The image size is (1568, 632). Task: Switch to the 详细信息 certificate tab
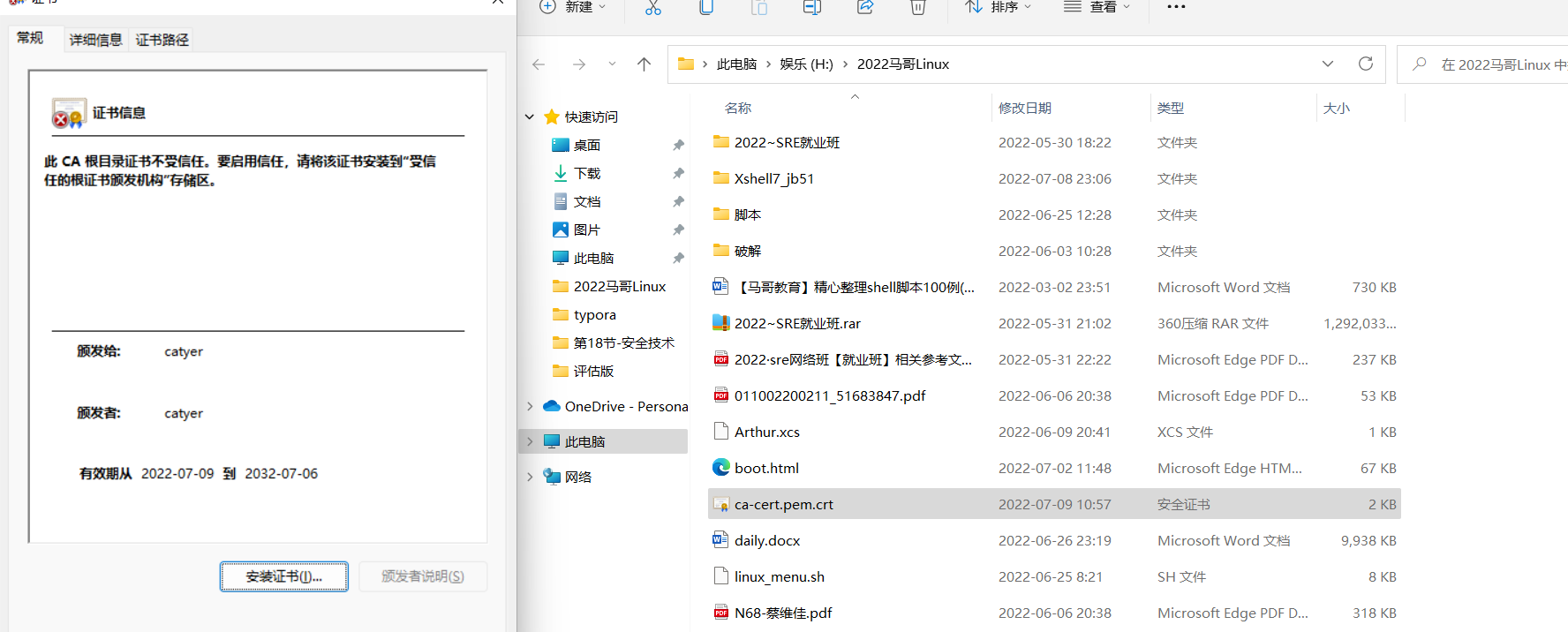click(95, 40)
